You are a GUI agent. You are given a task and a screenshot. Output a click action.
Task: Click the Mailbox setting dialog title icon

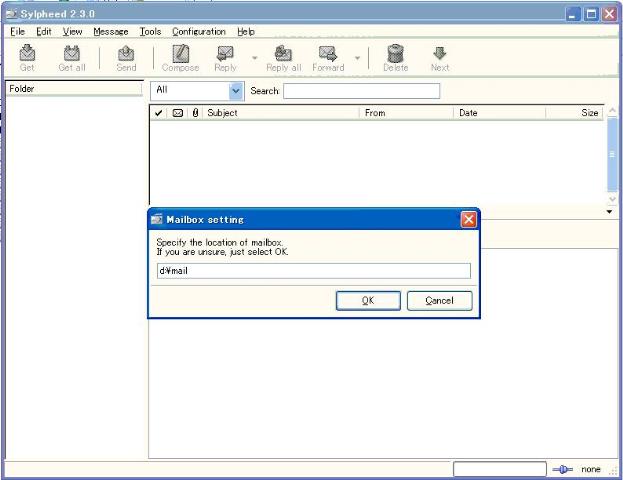tap(157, 219)
